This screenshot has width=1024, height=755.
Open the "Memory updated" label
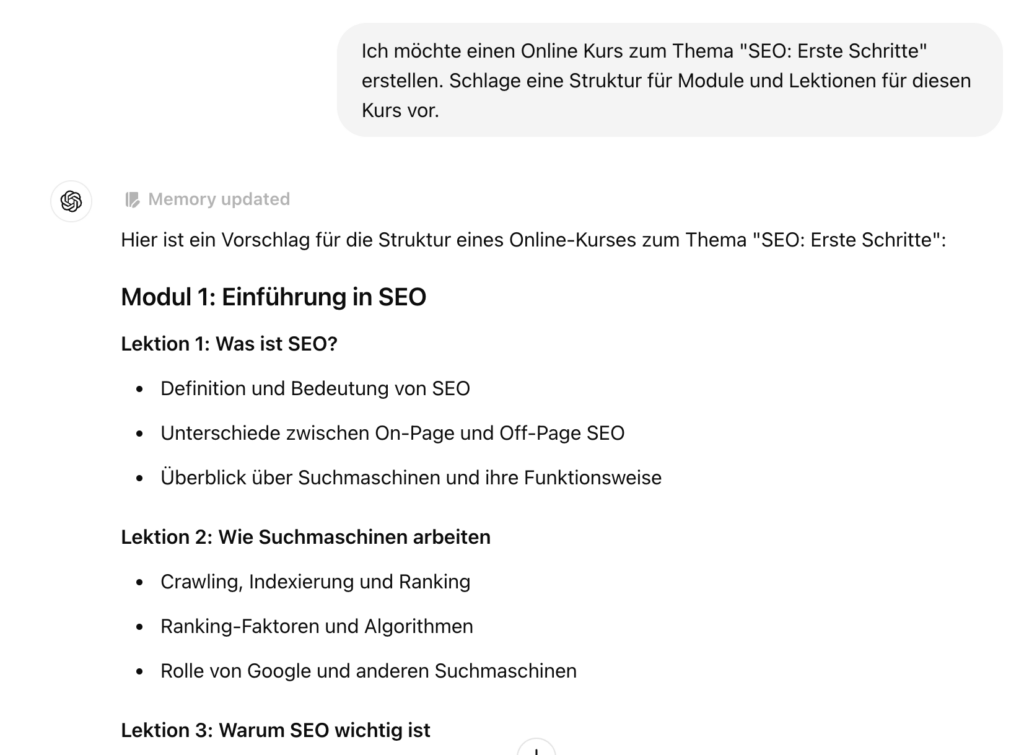pyautogui.click(x=218, y=200)
